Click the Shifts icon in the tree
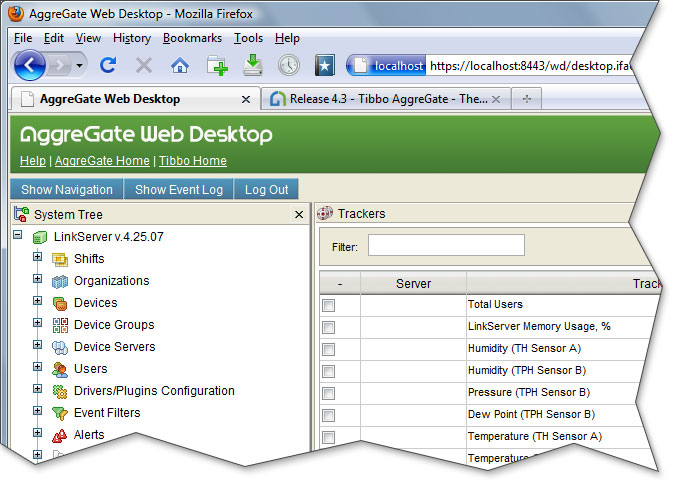 point(60,259)
